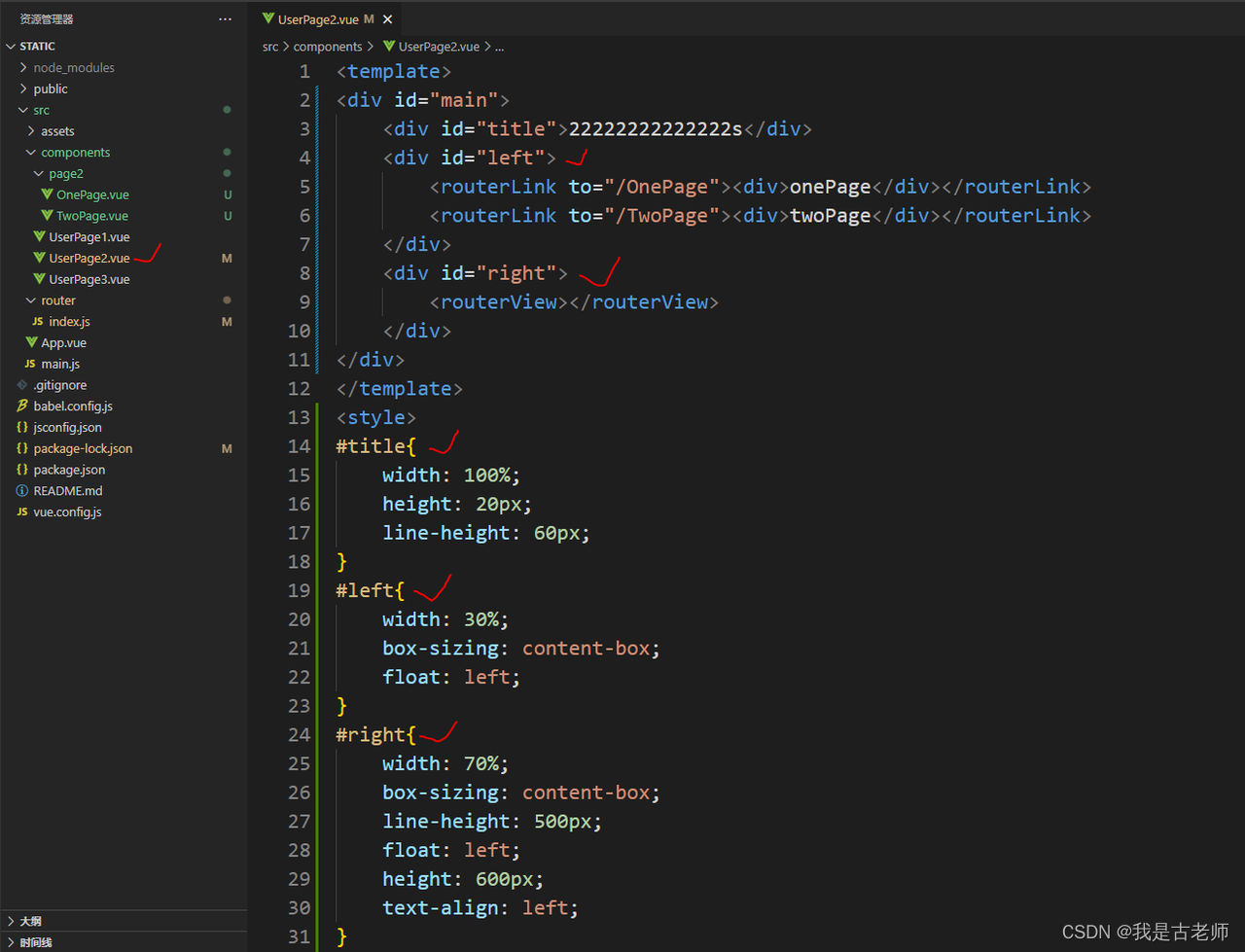Open OnePage.vue file in explorer
1245x952 pixels.
tap(92, 194)
